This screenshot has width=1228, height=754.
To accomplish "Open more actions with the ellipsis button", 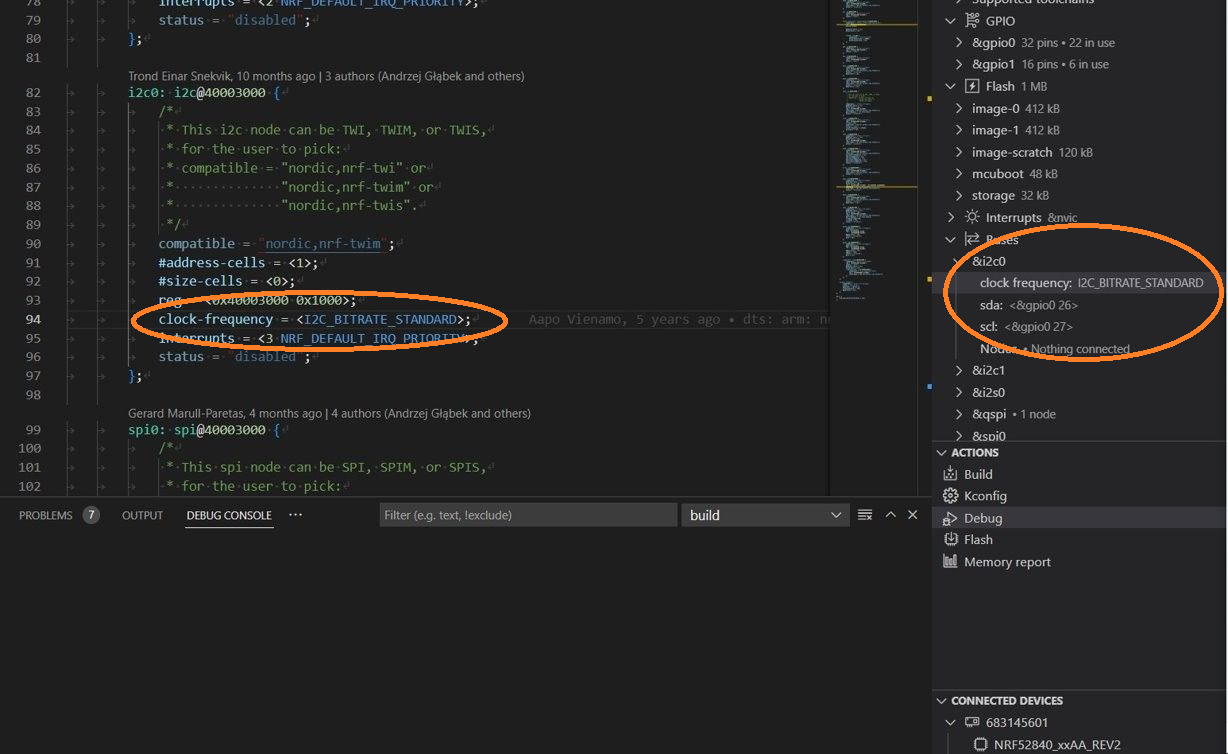I will pyautogui.click(x=294, y=514).
